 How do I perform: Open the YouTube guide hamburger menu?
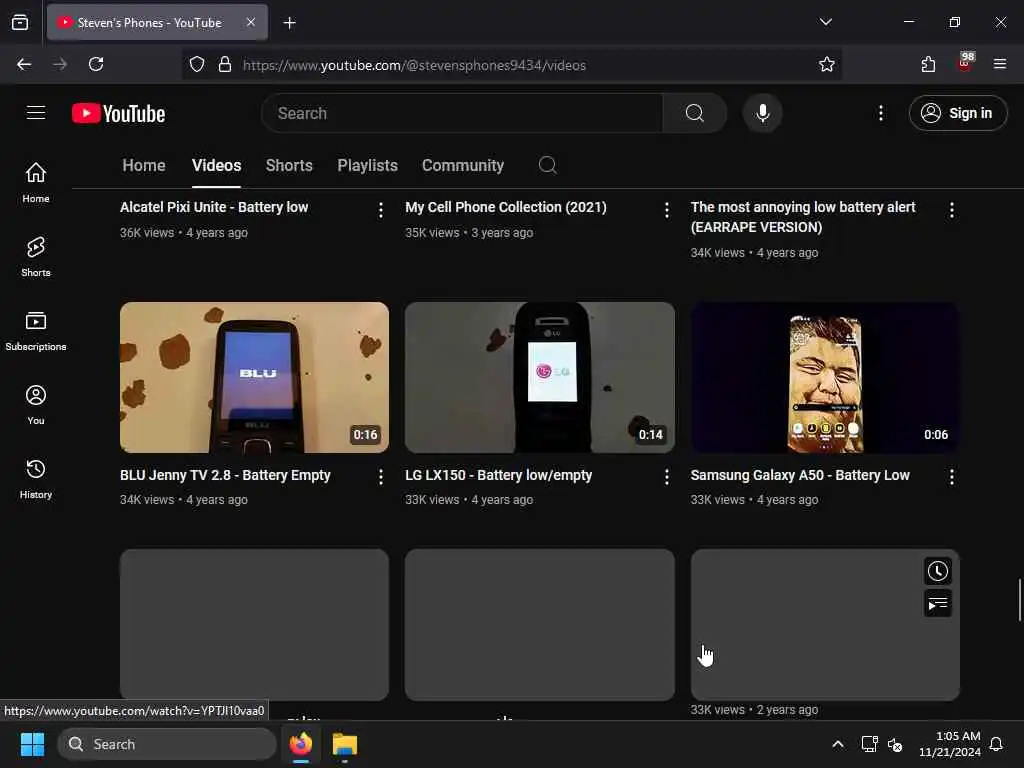(x=36, y=113)
